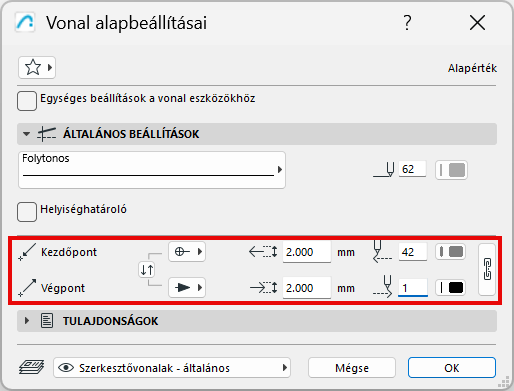Tick the Helyiséghatároló checkbox

27,212
